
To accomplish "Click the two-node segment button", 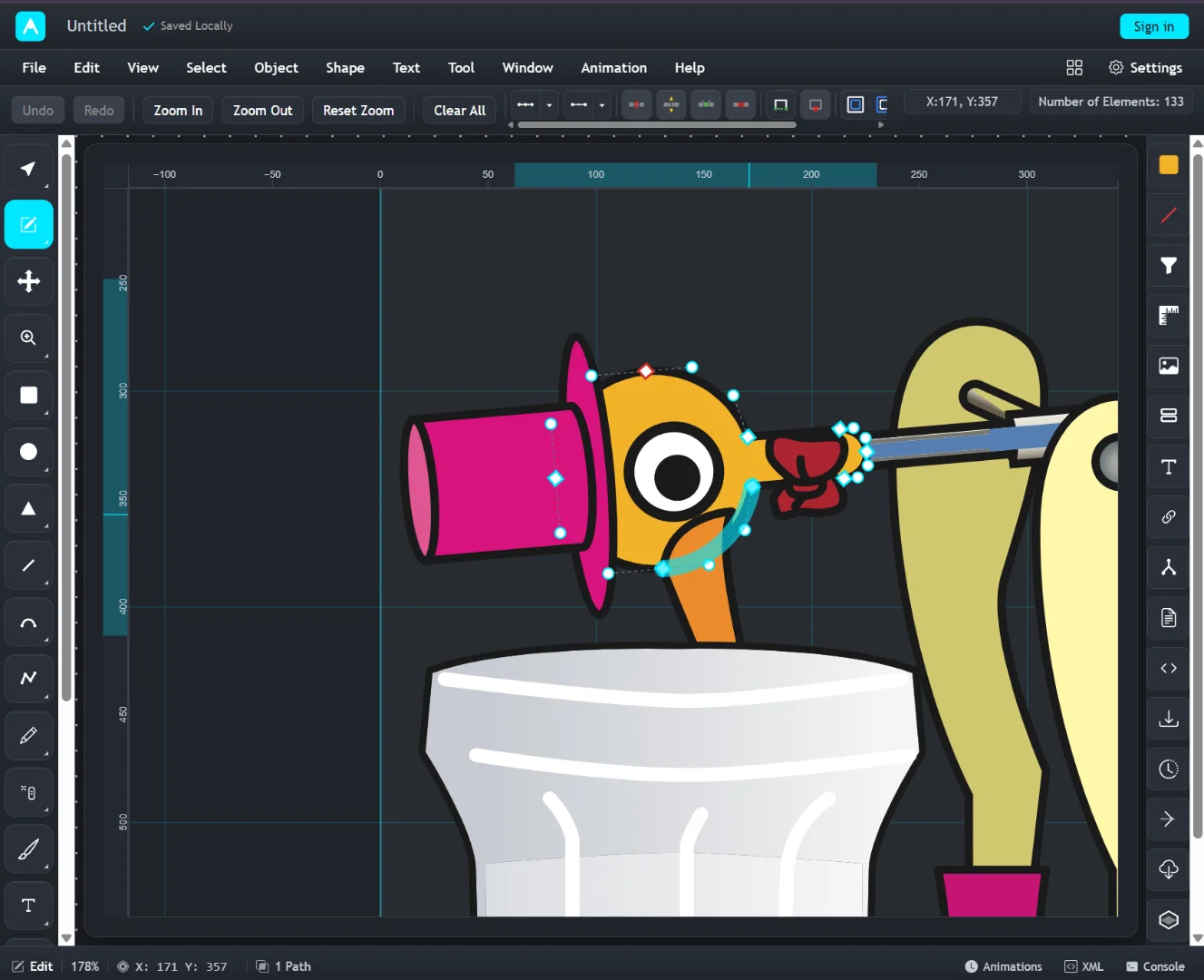I will tap(579, 105).
